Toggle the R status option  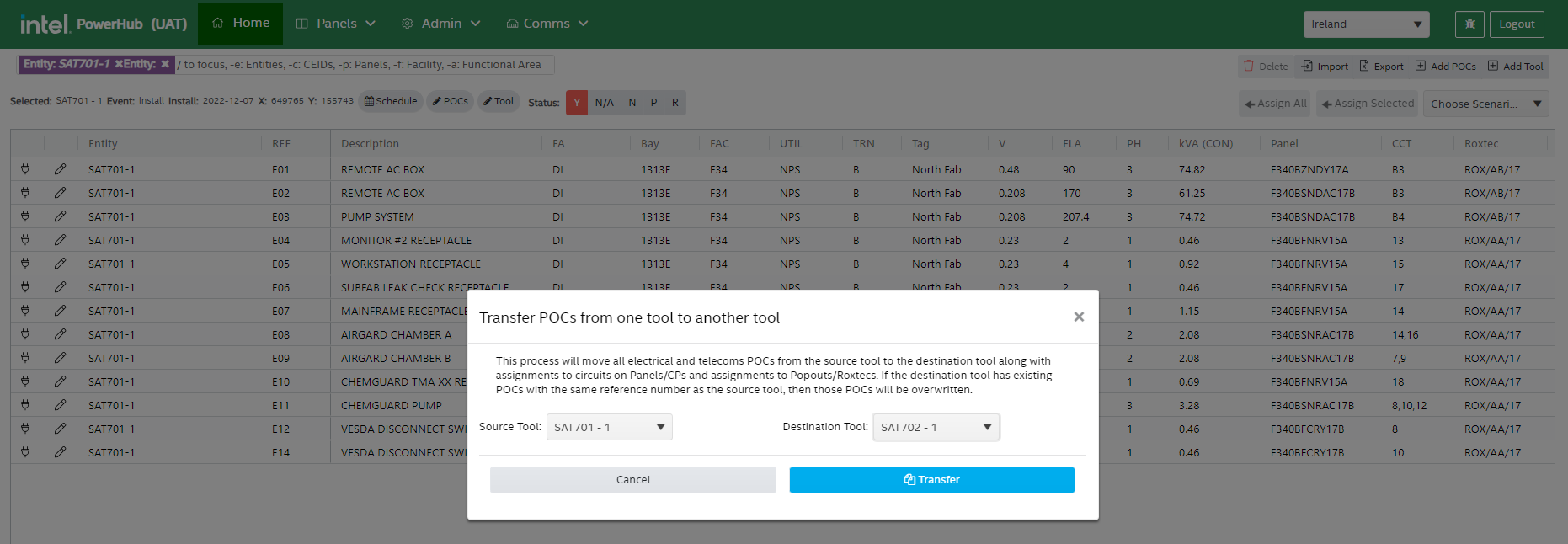[x=675, y=103]
